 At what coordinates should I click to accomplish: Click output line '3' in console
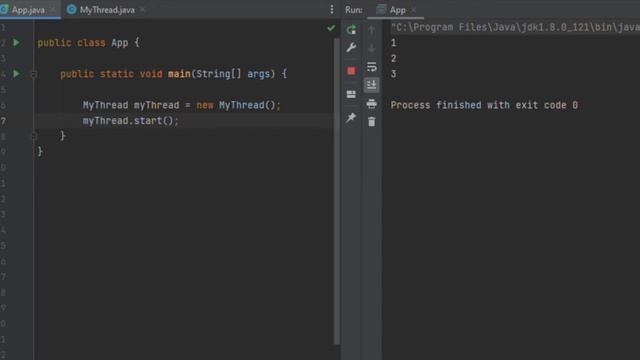click(x=393, y=74)
